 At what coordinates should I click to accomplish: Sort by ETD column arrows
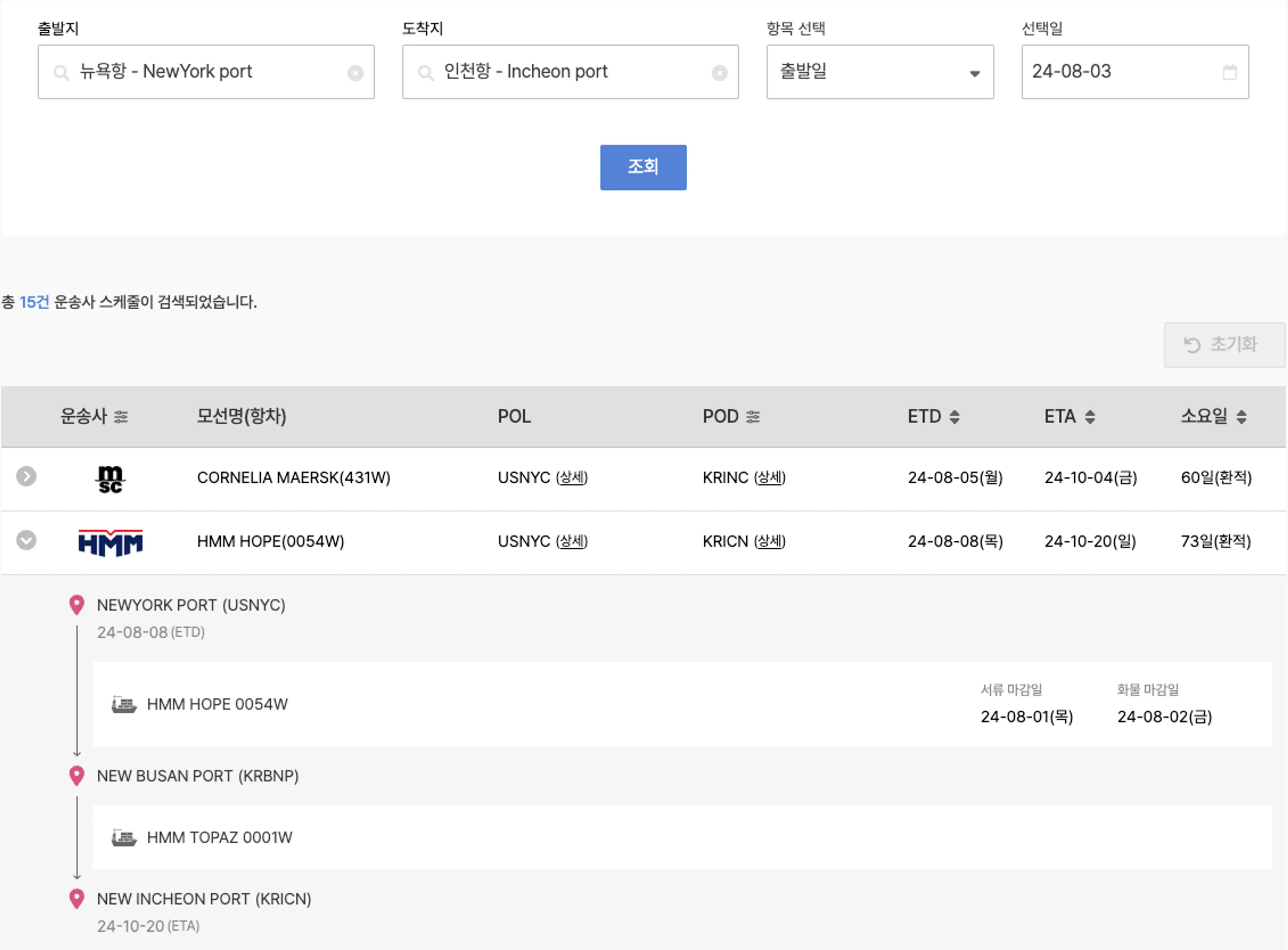tap(955, 417)
